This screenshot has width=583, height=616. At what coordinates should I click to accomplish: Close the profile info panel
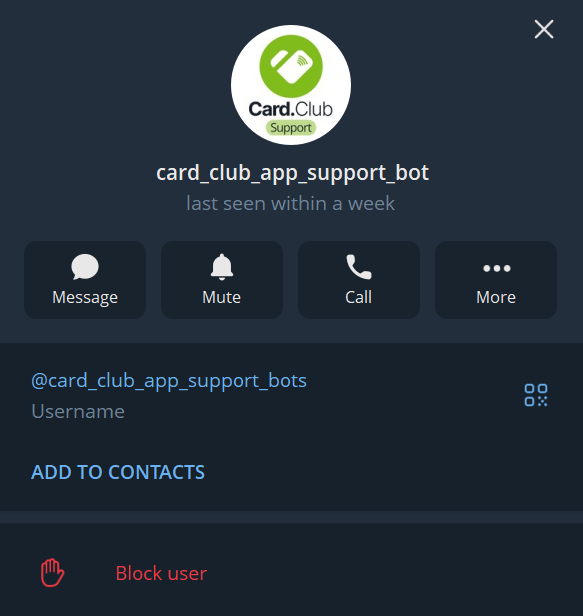544,29
